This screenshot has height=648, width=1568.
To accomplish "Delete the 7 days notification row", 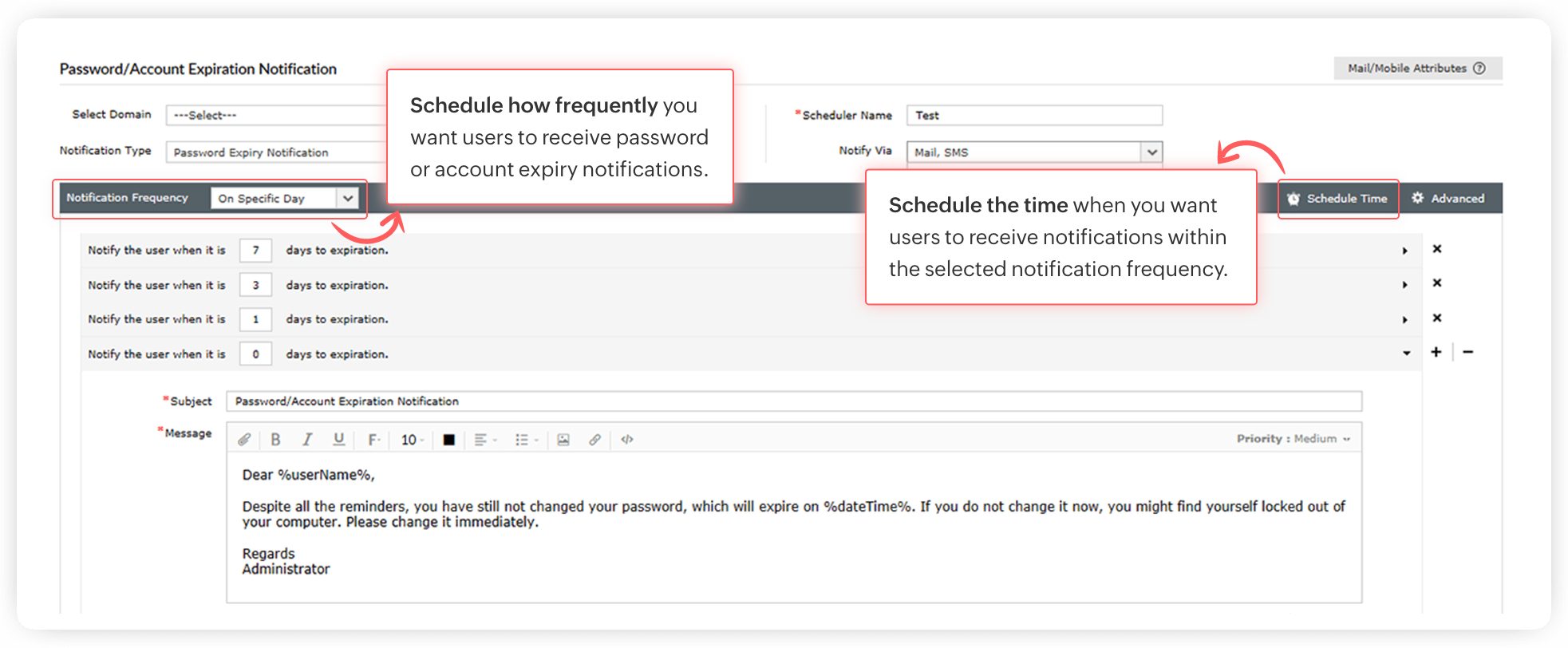I will tap(1437, 249).
